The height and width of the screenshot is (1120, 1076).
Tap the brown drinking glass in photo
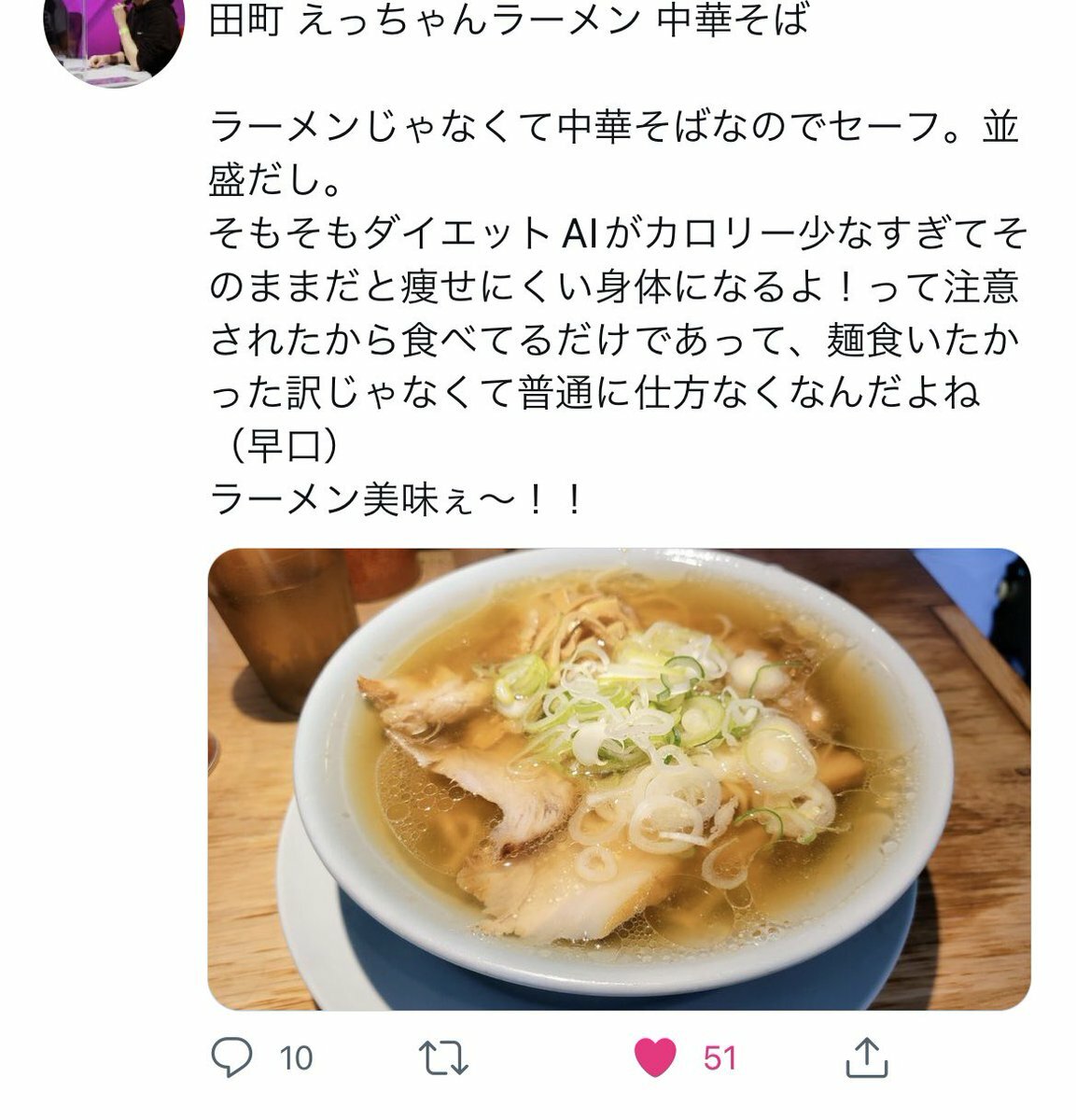281,627
